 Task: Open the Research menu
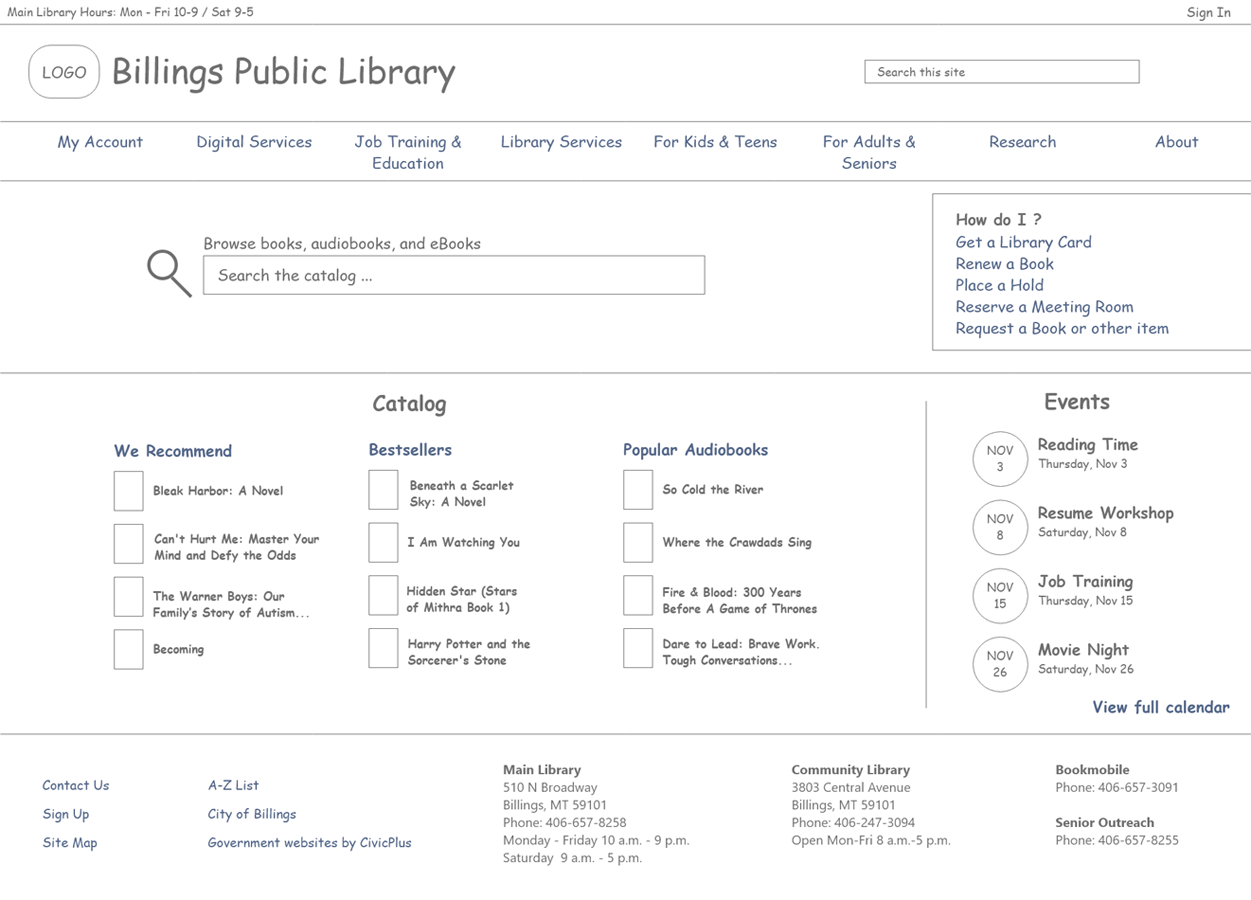(x=1022, y=142)
